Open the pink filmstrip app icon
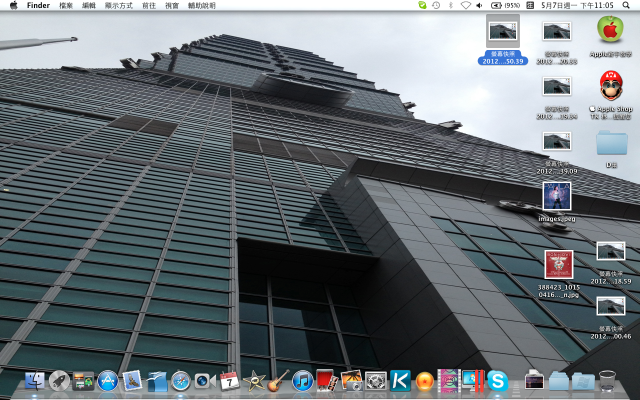640x400 pixels. pos(449,380)
